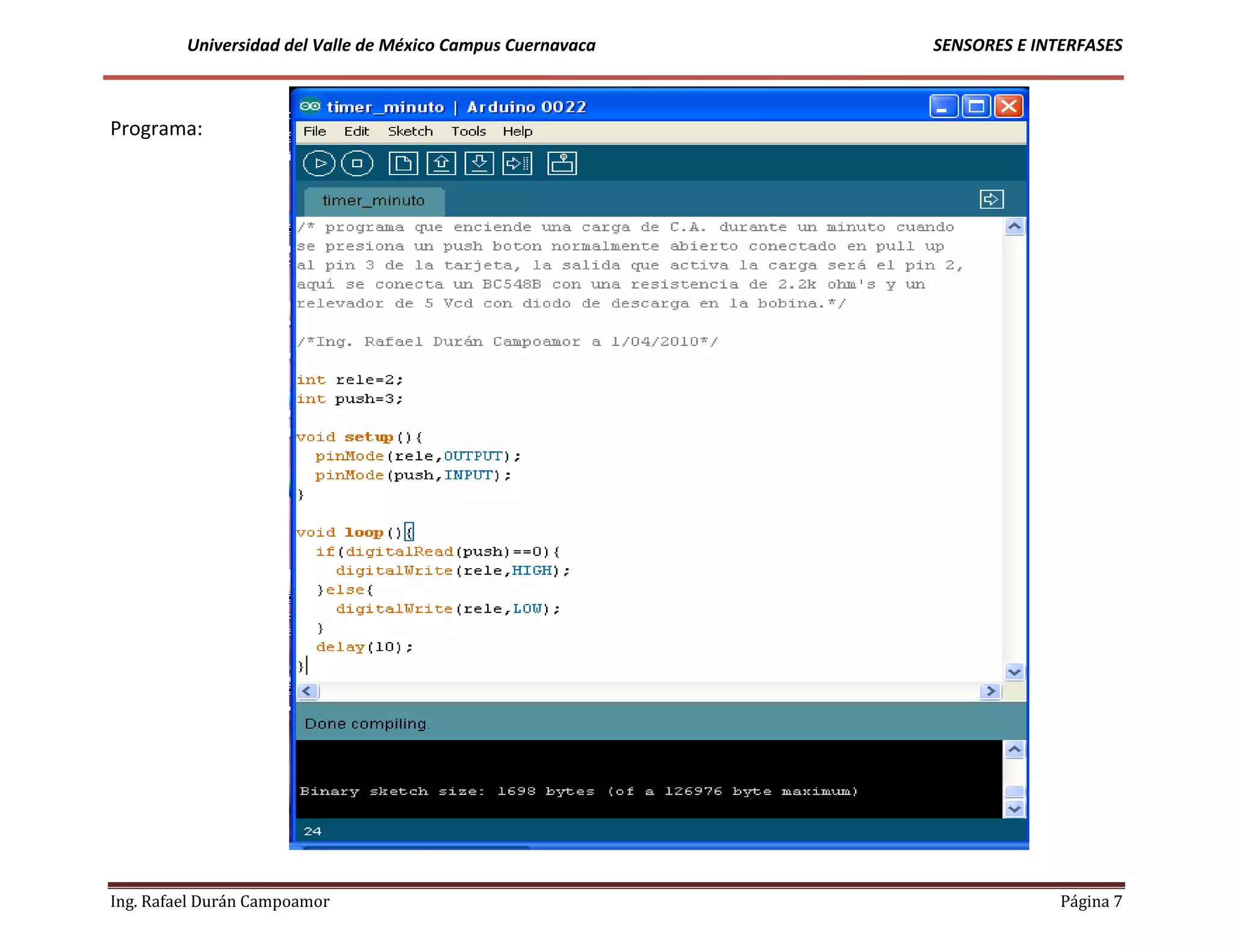The width and height of the screenshot is (1233, 952).
Task: Upload sketch to I/O board icon
Action: [517, 164]
